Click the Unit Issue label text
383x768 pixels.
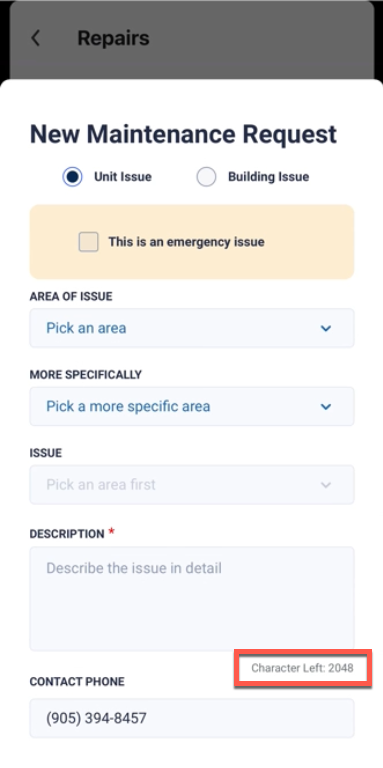(123, 177)
